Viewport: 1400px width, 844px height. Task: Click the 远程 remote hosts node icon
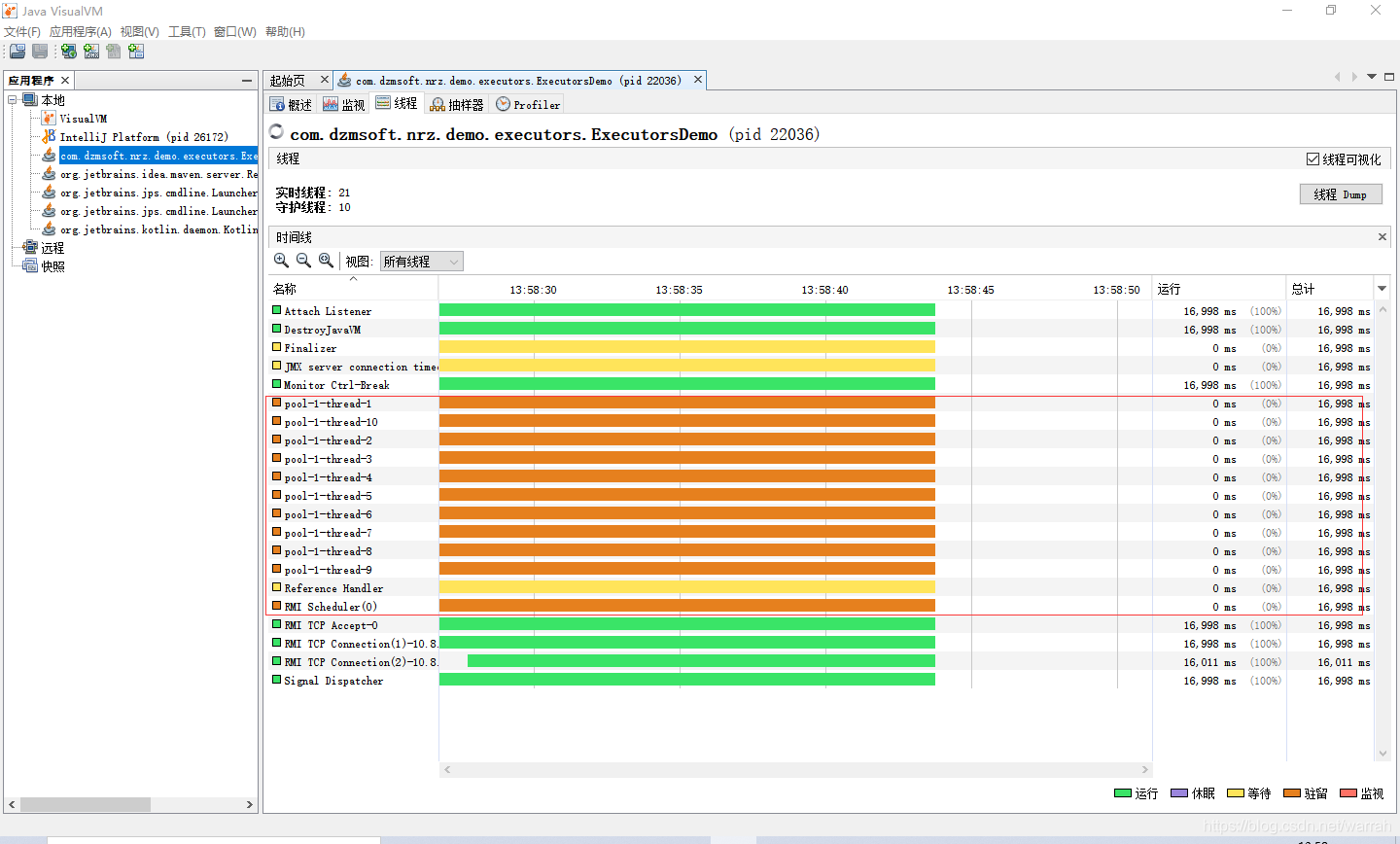(30, 247)
